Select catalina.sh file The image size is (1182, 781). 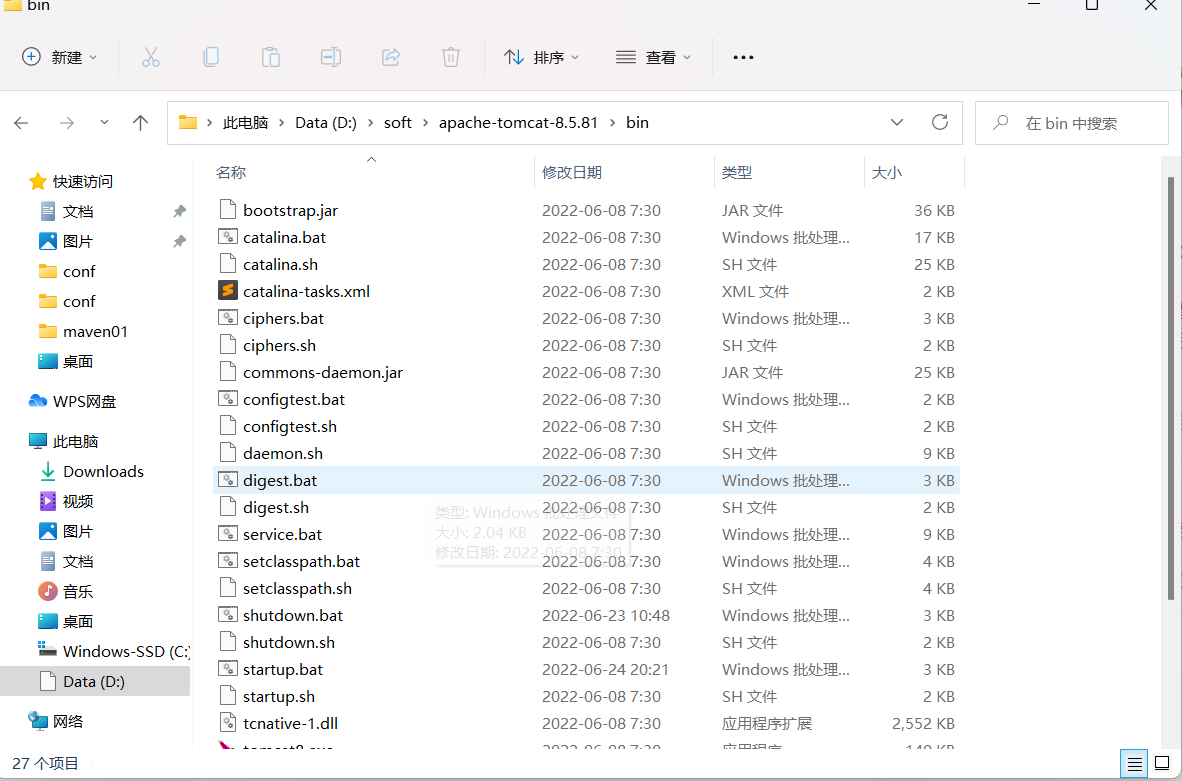coord(586,264)
